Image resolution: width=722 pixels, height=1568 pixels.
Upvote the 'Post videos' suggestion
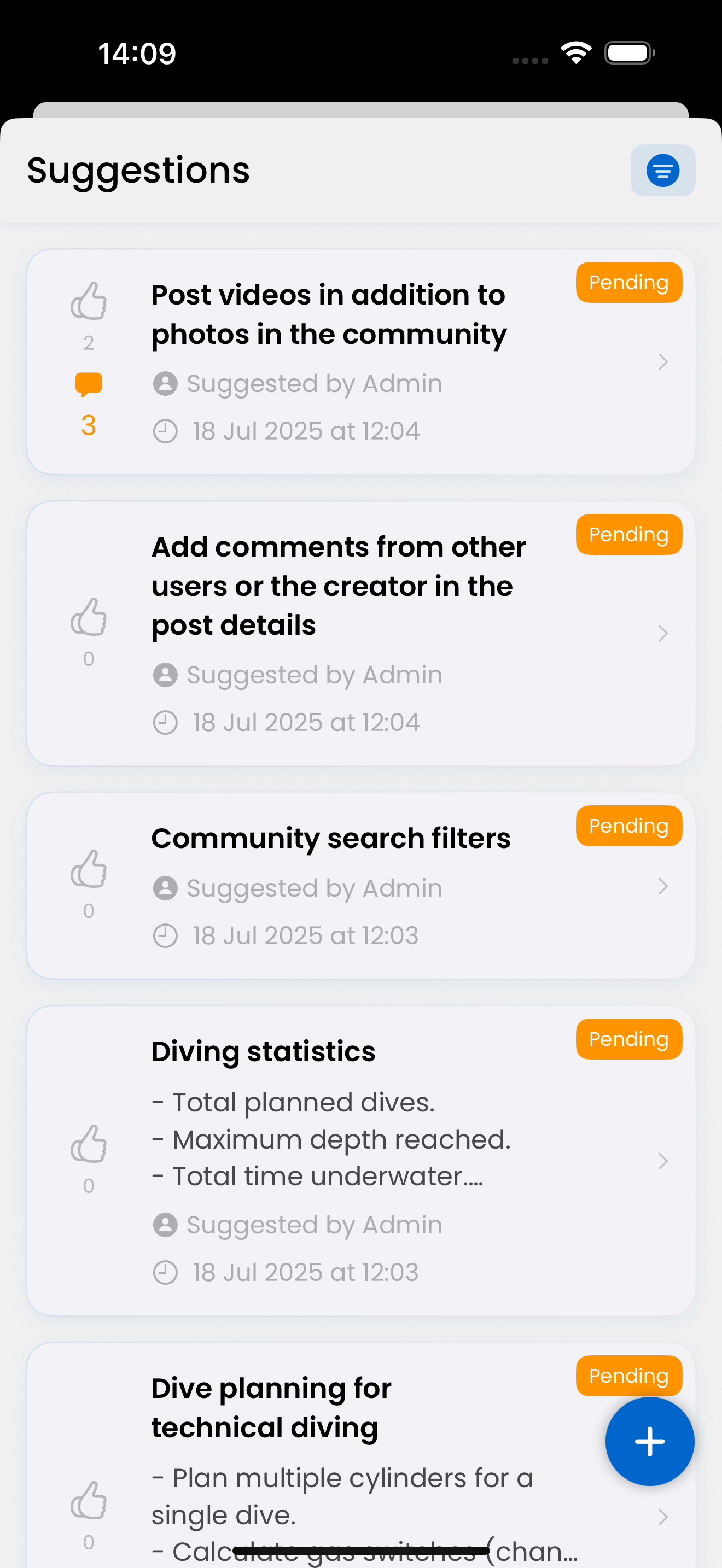click(x=89, y=301)
